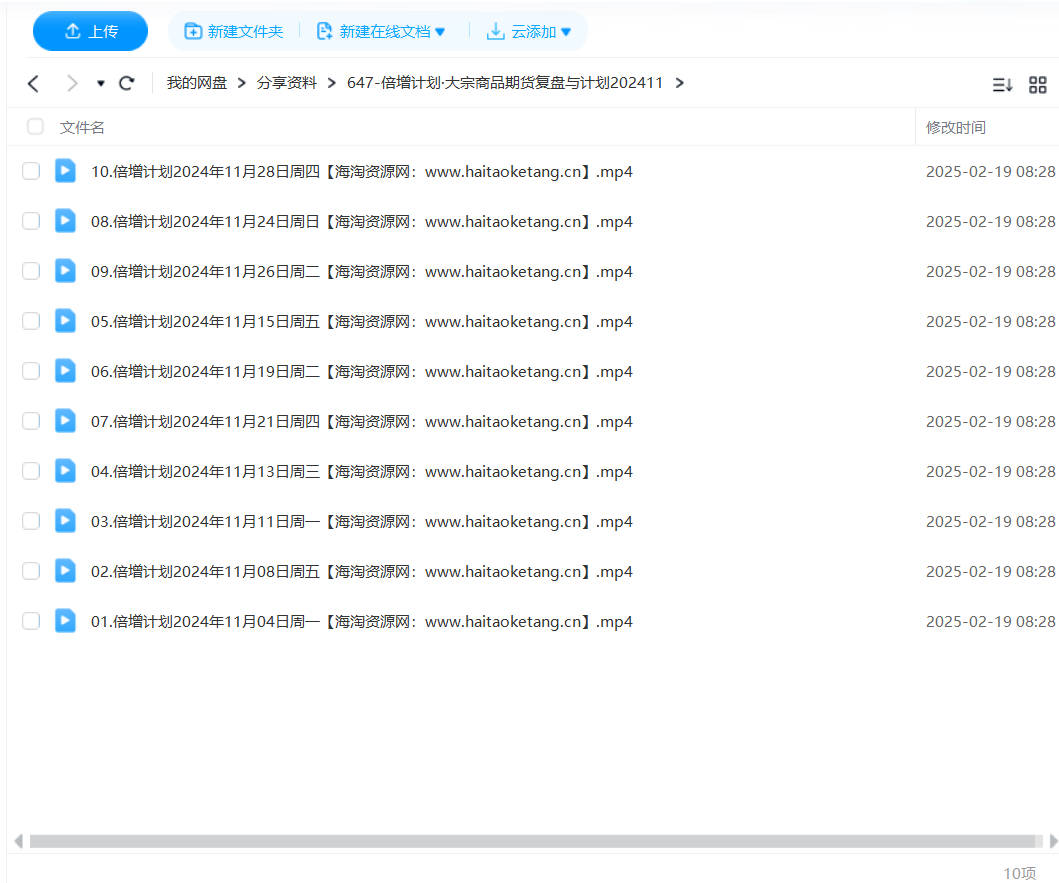Image resolution: width=1059 pixels, height=883 pixels.
Task: Check the box for file 06. 11月19日
Action: 31,371
